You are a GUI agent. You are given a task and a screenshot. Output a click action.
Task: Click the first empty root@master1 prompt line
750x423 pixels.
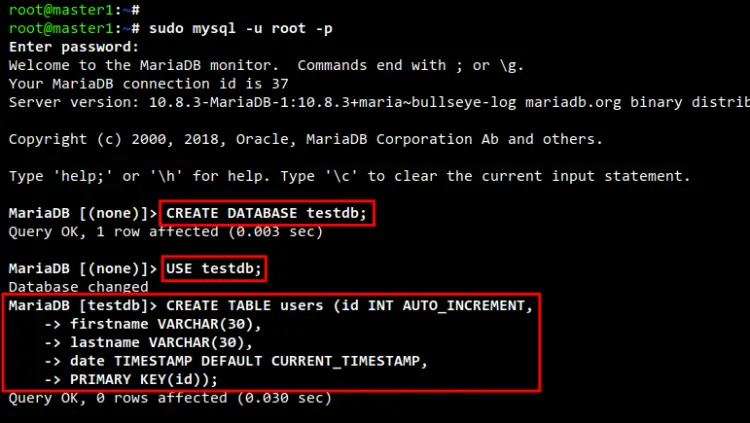tap(66, 10)
